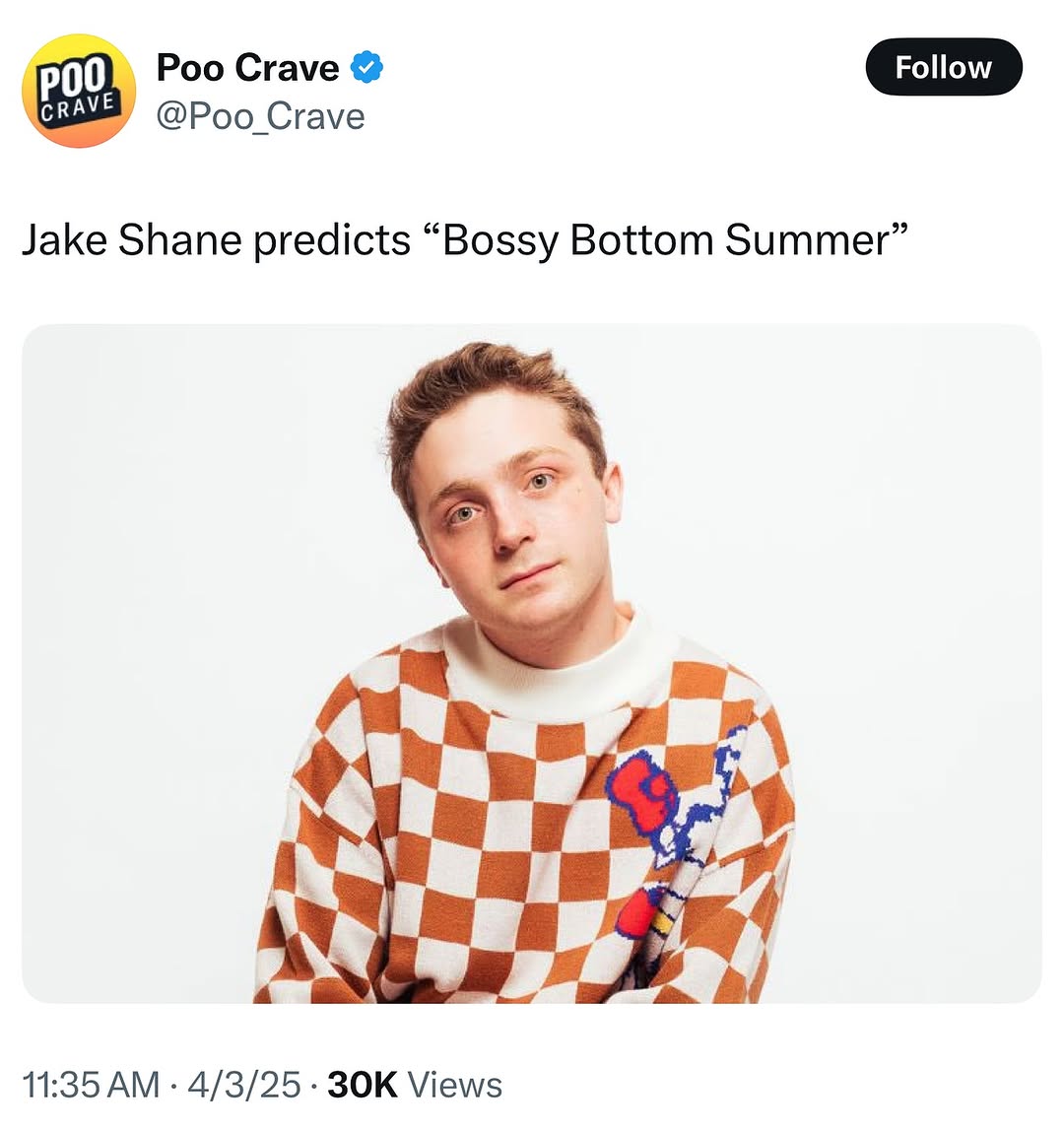Click the blue verified checkmark badge
Image resolution: width=1064 pixels, height=1131 pixels.
click(x=367, y=68)
